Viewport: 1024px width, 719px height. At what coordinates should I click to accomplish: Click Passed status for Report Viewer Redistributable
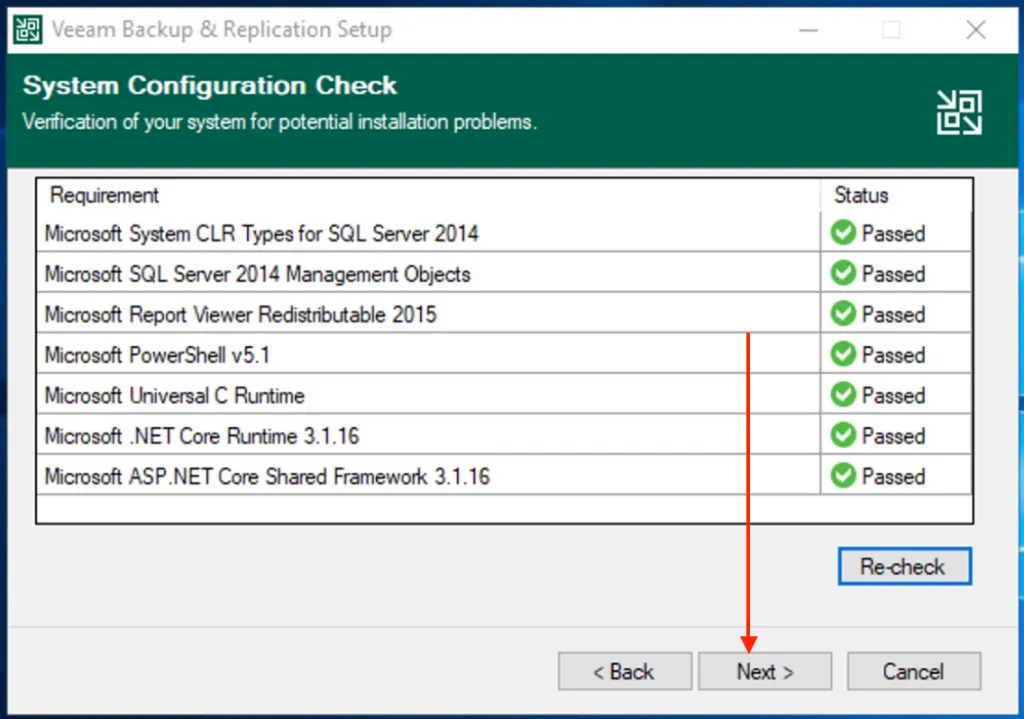pos(893,314)
